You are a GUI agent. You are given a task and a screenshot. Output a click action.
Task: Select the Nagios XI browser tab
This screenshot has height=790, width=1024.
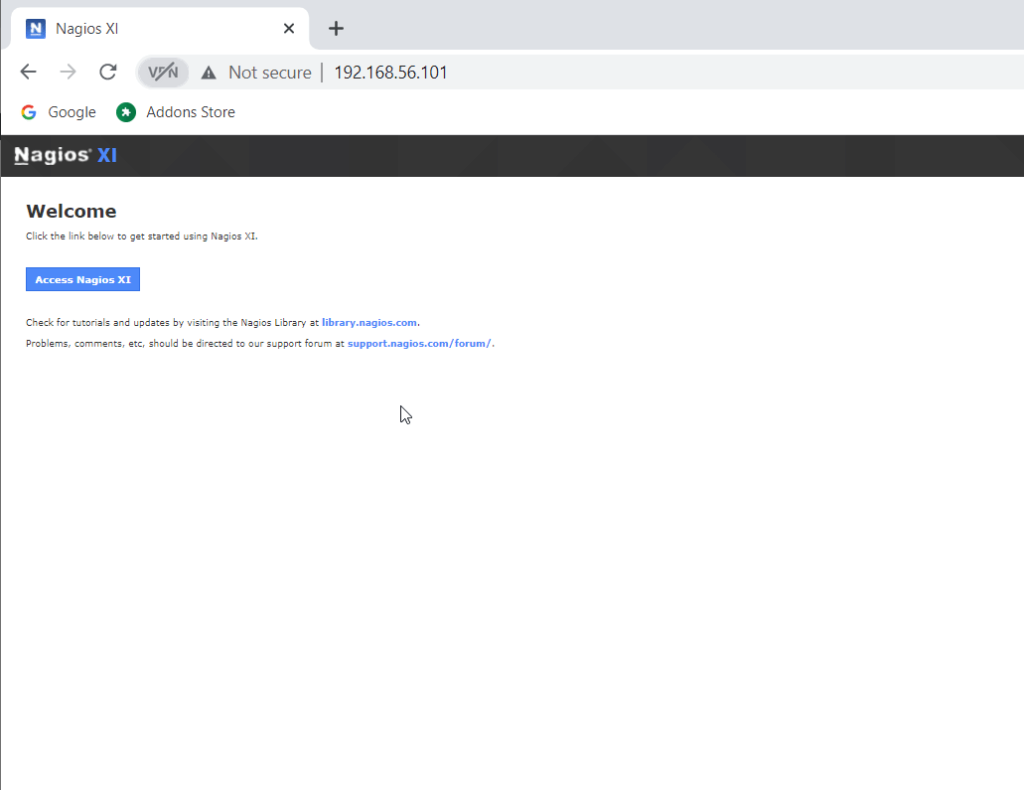point(160,29)
